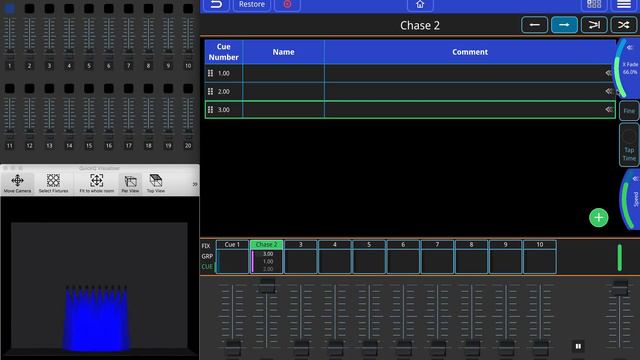
Task: Switch to the FIX playback tab
Action: click(206, 246)
